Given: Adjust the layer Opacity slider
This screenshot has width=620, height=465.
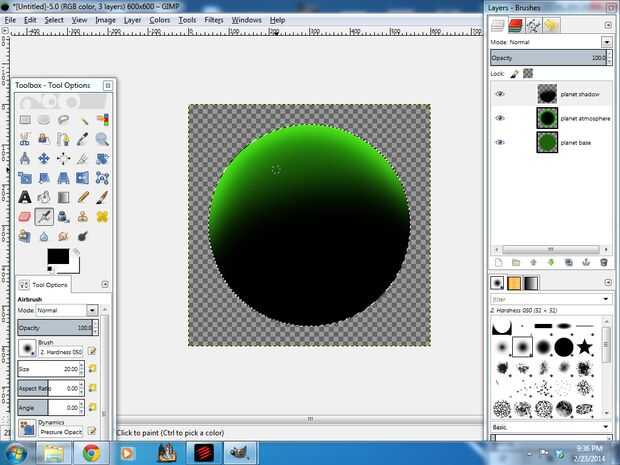Looking at the screenshot, I should point(548,58).
